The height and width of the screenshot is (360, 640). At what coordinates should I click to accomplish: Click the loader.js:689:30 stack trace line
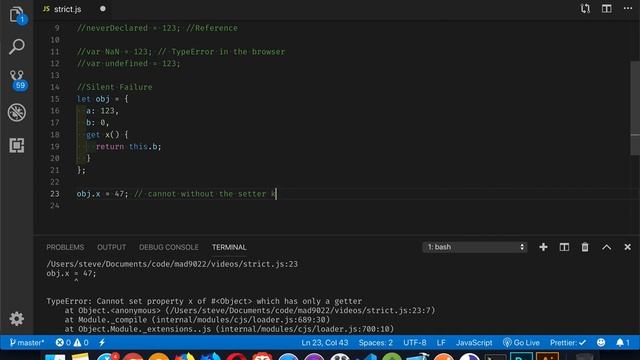[x=197, y=320]
